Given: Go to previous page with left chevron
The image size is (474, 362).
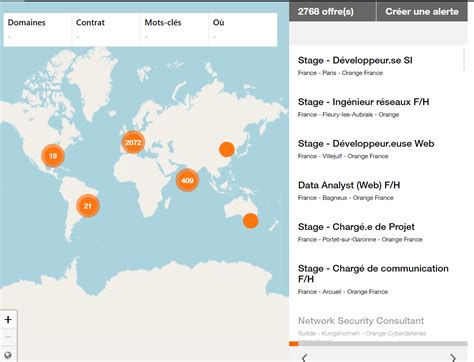Looking at the screenshot, I should click(304, 358).
